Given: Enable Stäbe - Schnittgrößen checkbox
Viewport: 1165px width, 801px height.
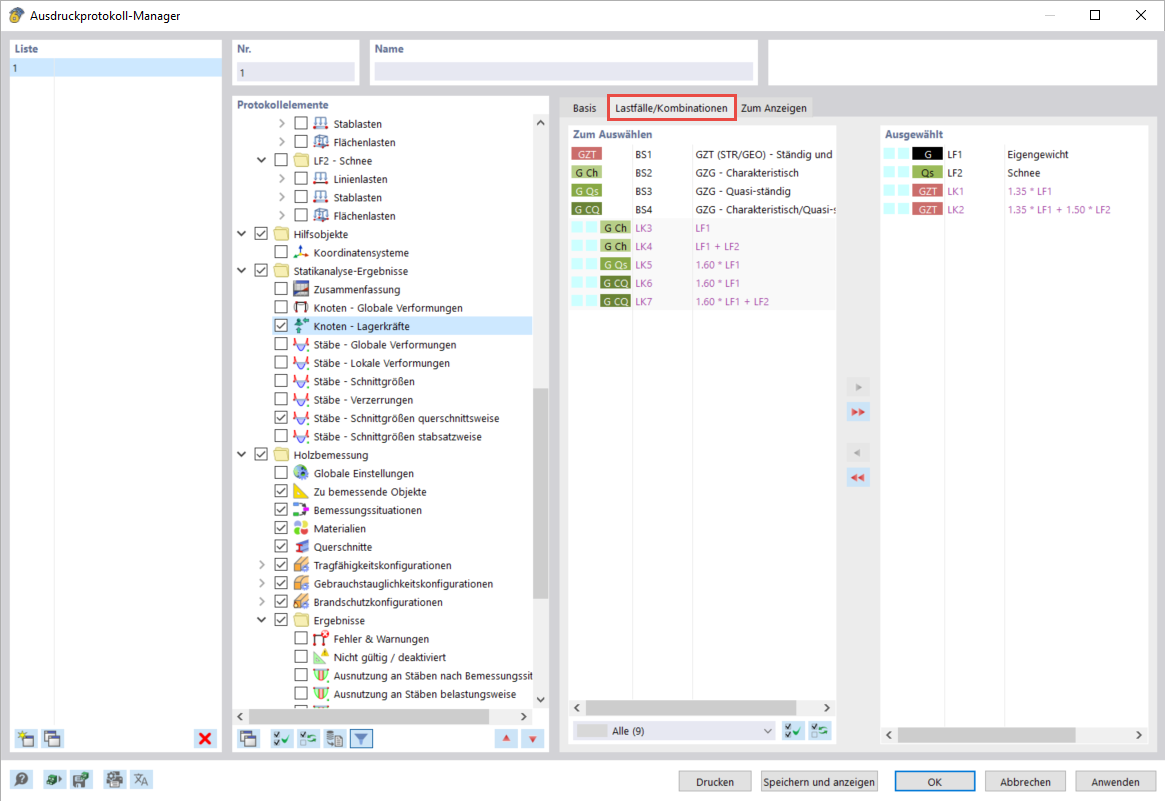Looking at the screenshot, I should pos(281,381).
